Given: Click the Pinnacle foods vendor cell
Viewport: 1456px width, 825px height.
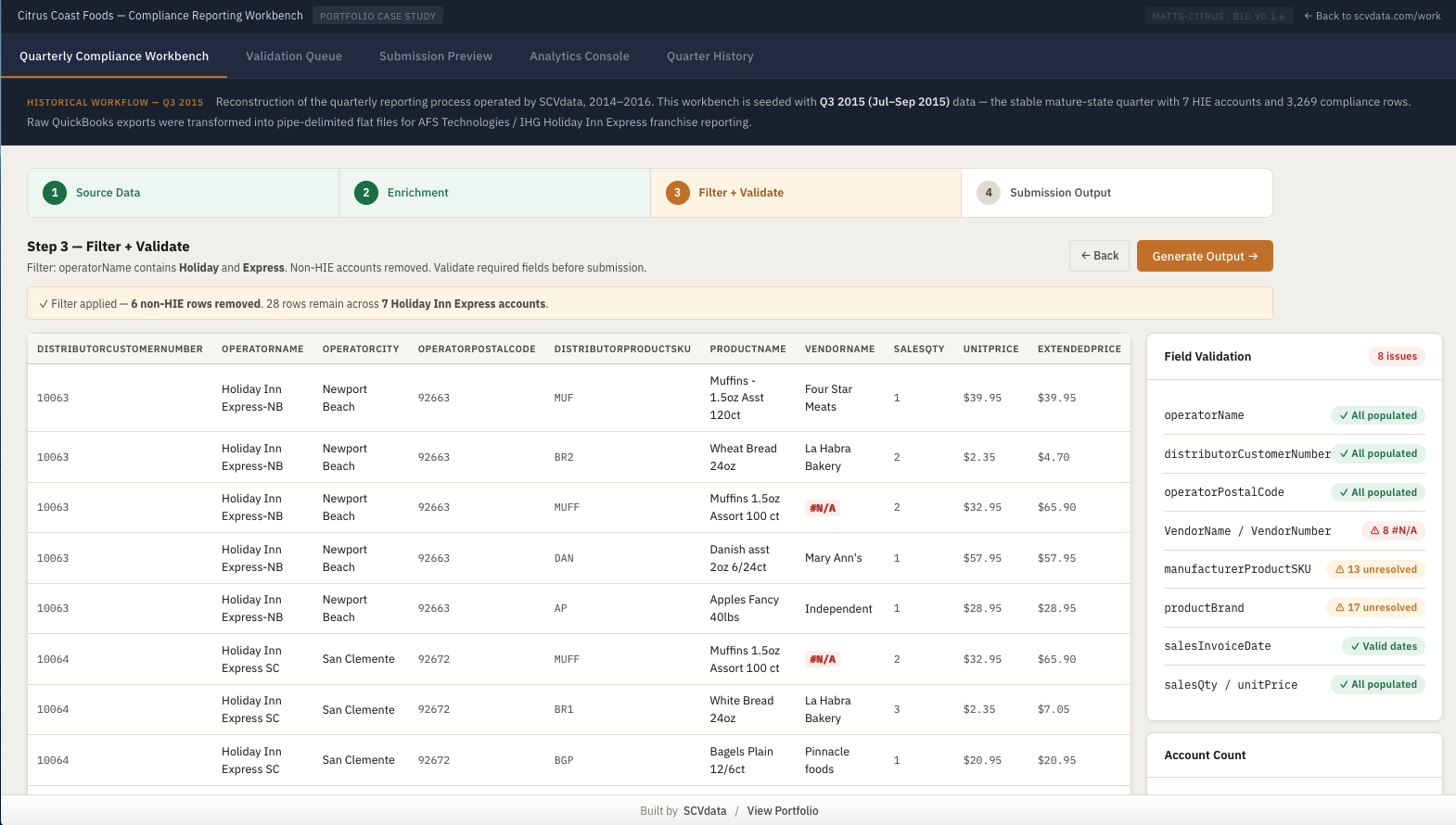Looking at the screenshot, I should [x=839, y=760].
